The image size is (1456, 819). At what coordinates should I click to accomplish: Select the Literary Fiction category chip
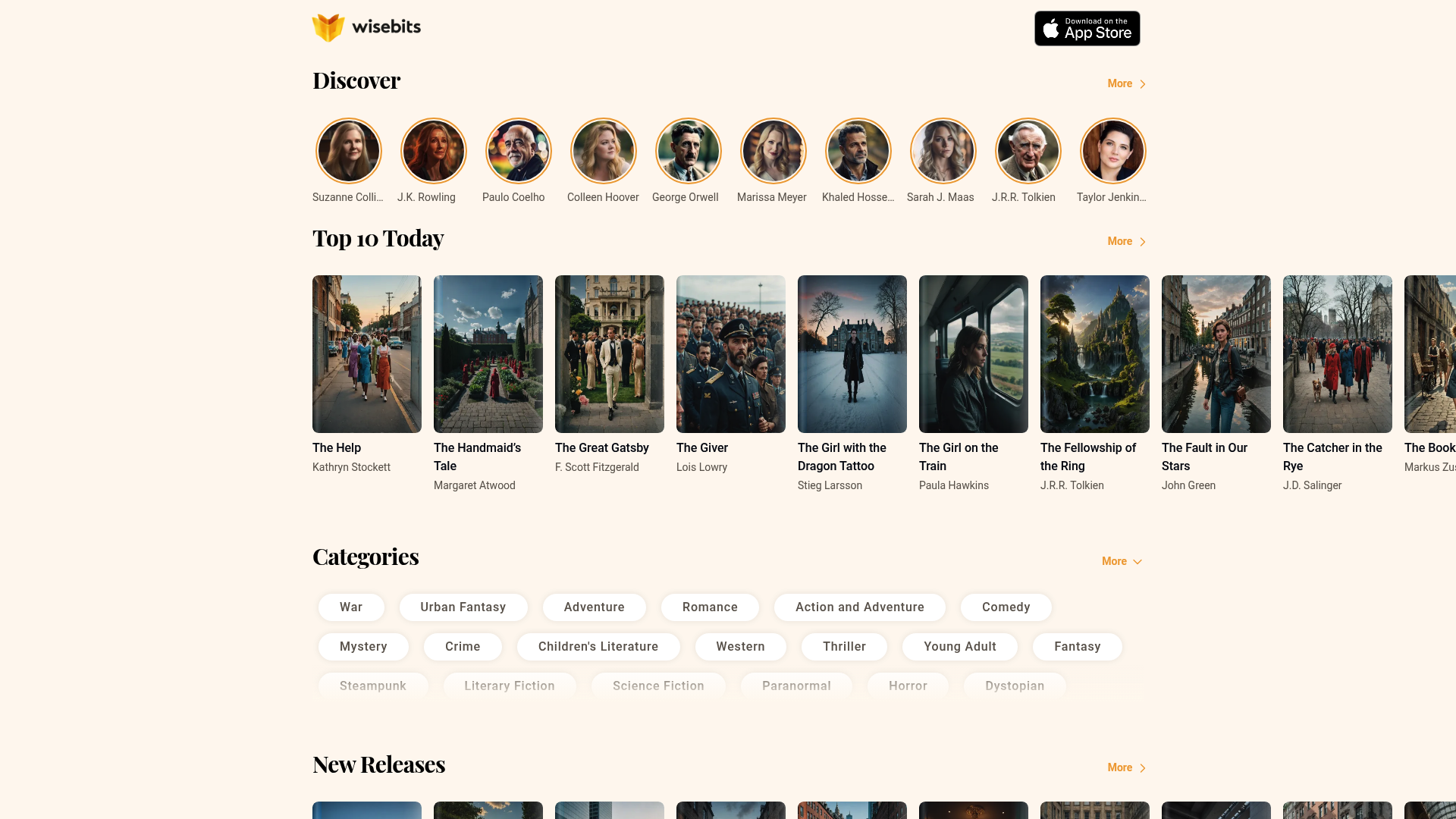tap(510, 686)
